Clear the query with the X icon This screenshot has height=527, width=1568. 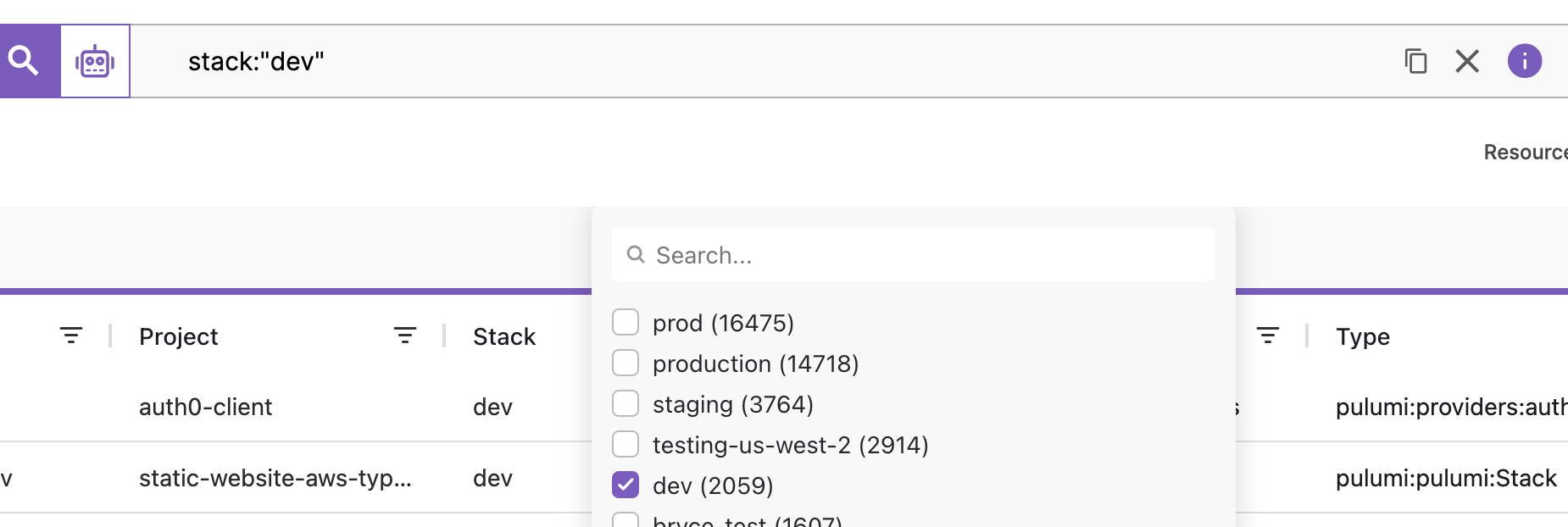pos(1467,60)
